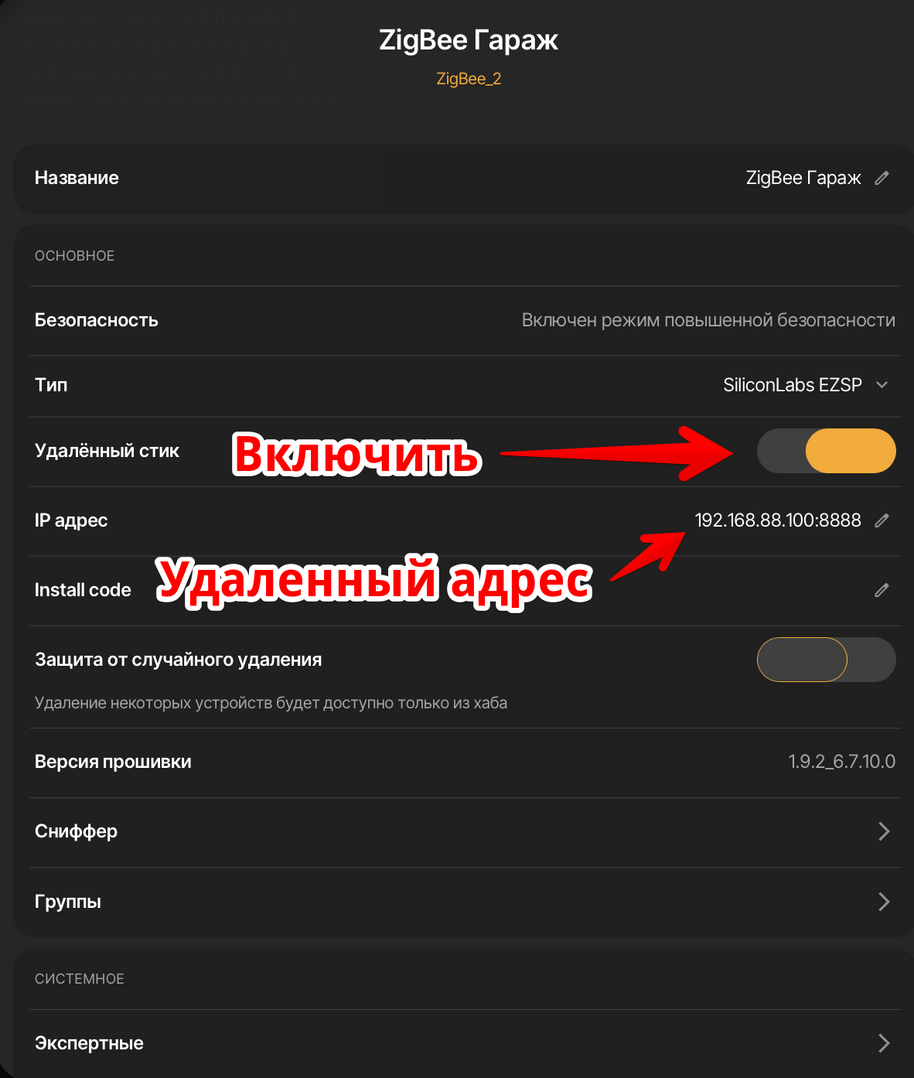This screenshot has height=1078, width=914.
Task: Open the Сниффер chevron arrow
Action: [884, 831]
